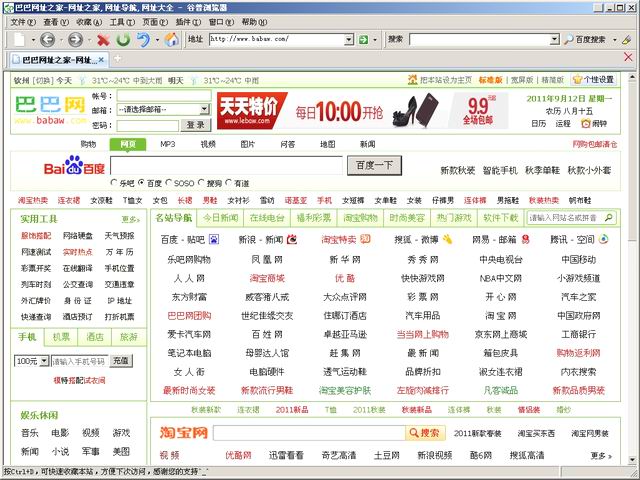640x480 pixels.
Task: Click the 天天特价 banner advertisement
Action: [x=363, y=111]
